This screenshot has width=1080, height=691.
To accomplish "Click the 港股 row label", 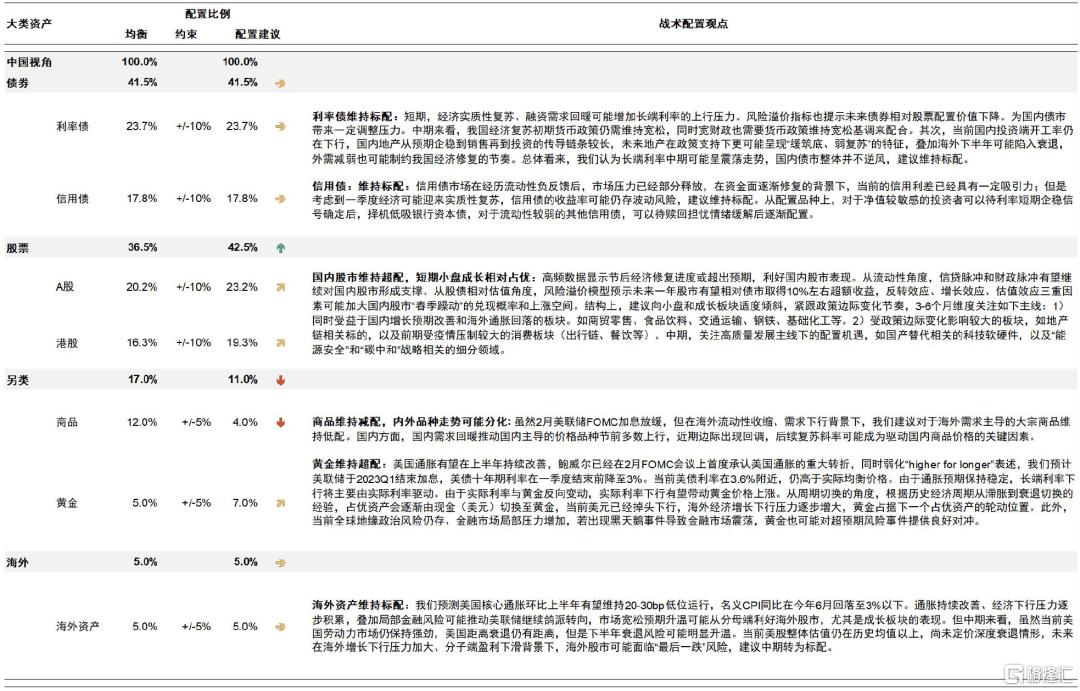I will click(67, 343).
